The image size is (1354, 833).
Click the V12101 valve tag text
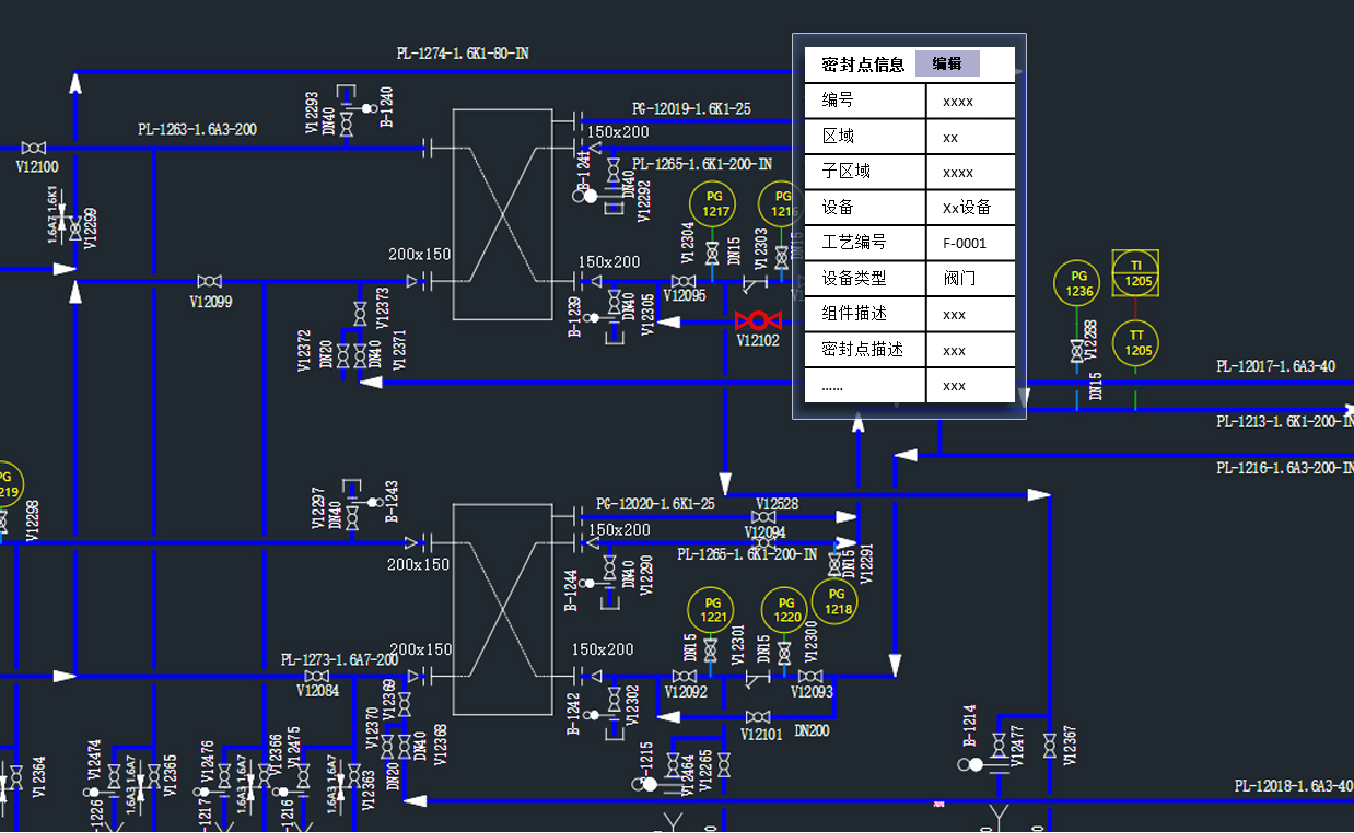761,735
